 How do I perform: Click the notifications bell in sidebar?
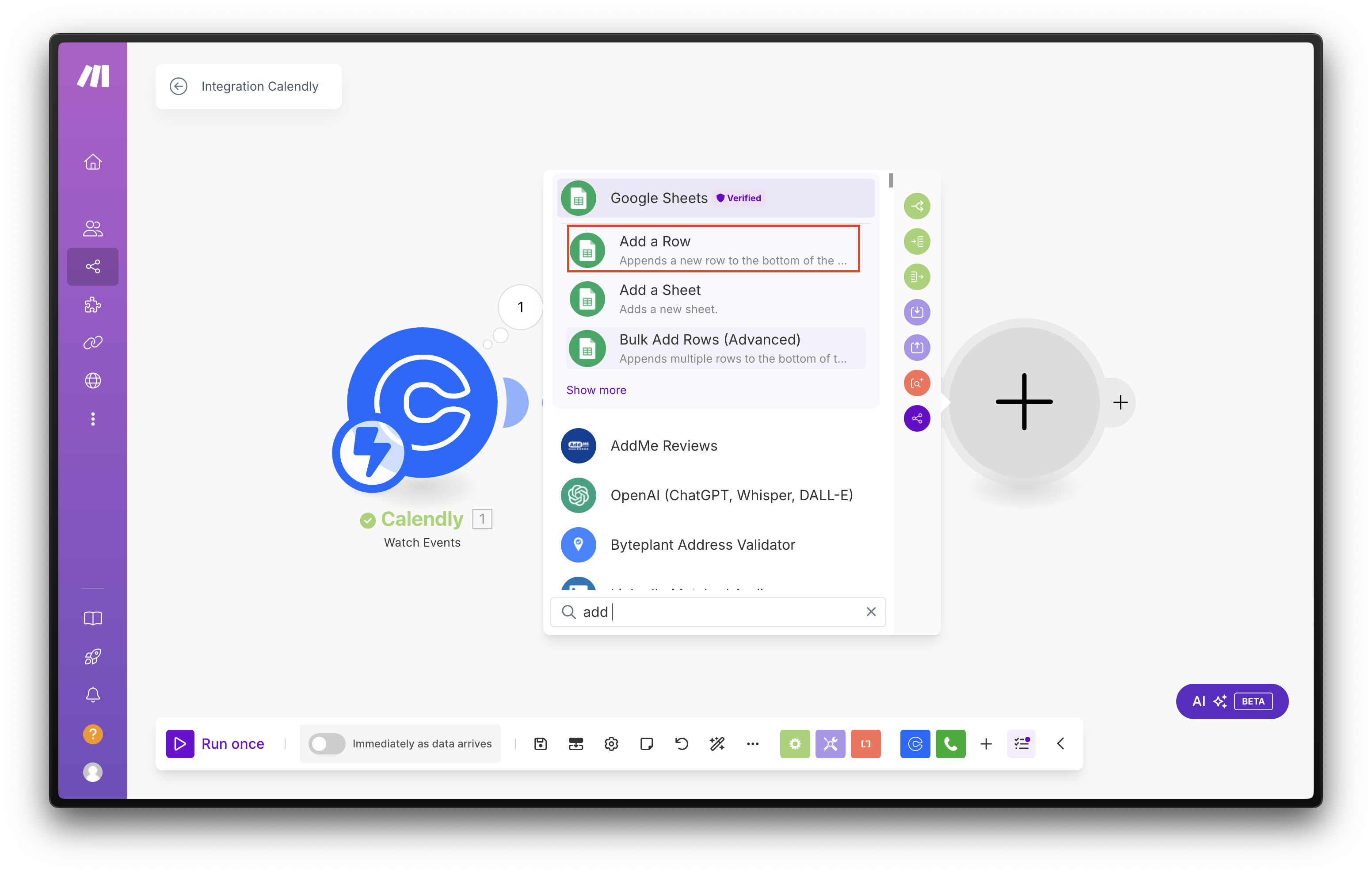(x=93, y=694)
